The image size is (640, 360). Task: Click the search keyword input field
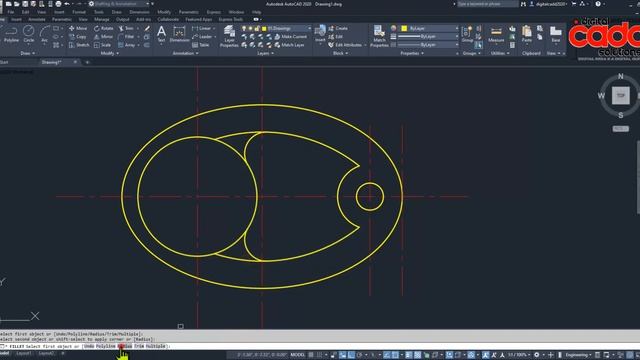tap(487, 4)
